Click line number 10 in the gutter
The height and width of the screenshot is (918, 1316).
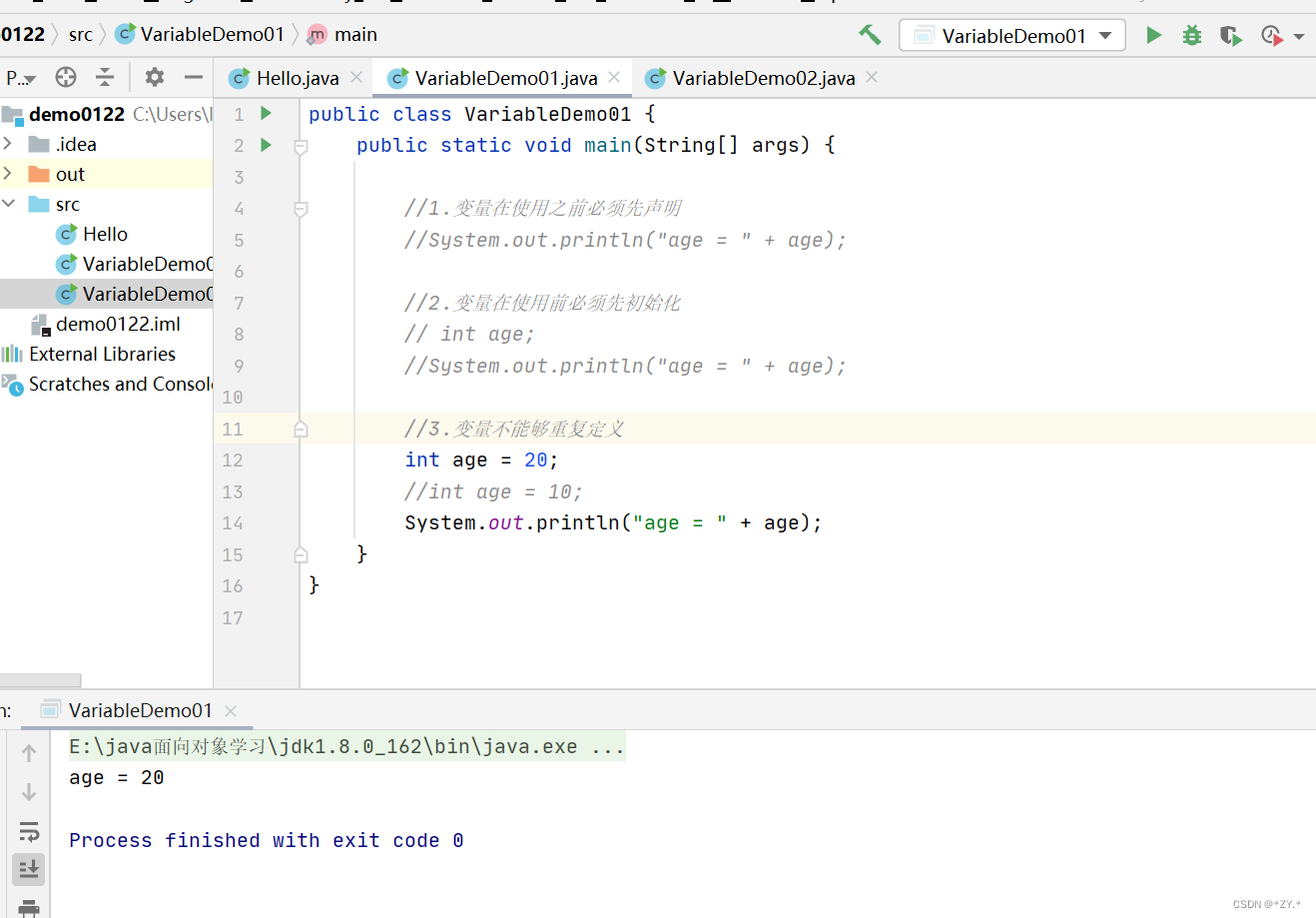(233, 398)
